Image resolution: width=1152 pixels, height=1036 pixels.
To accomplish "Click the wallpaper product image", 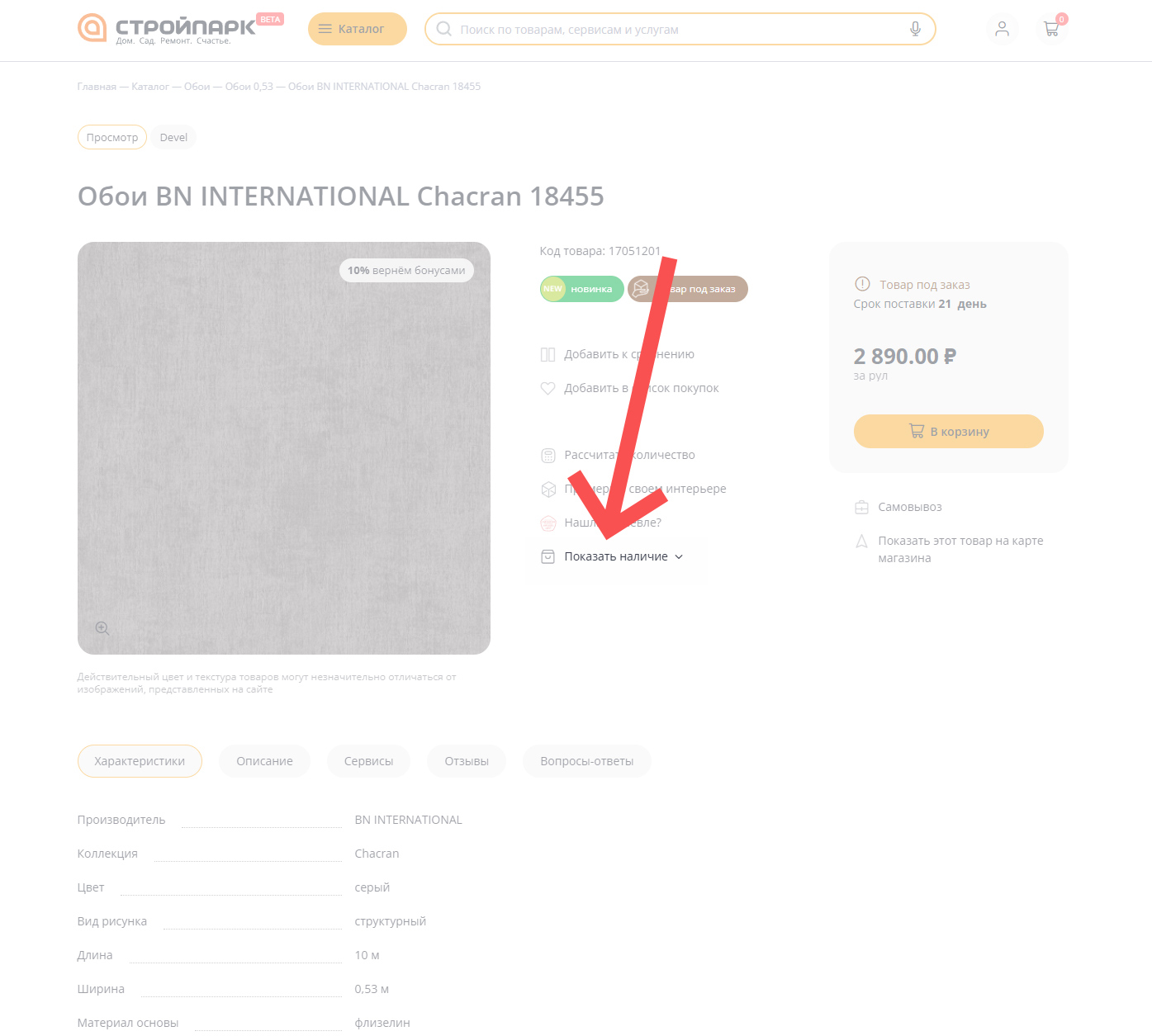I will click(283, 448).
